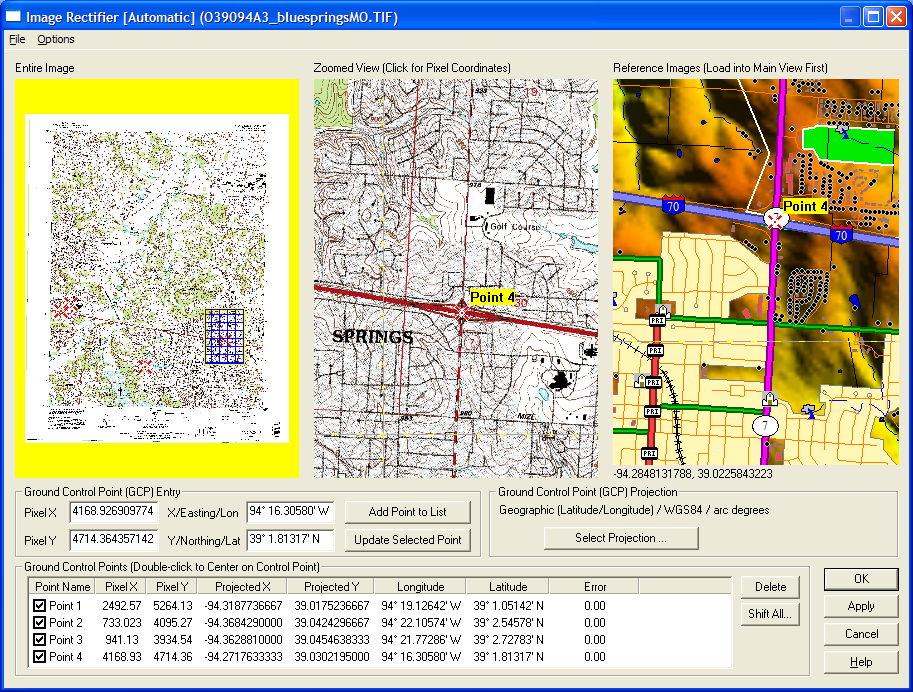Open the Select Projection dialog
This screenshot has height=692, width=913.
click(x=621, y=538)
